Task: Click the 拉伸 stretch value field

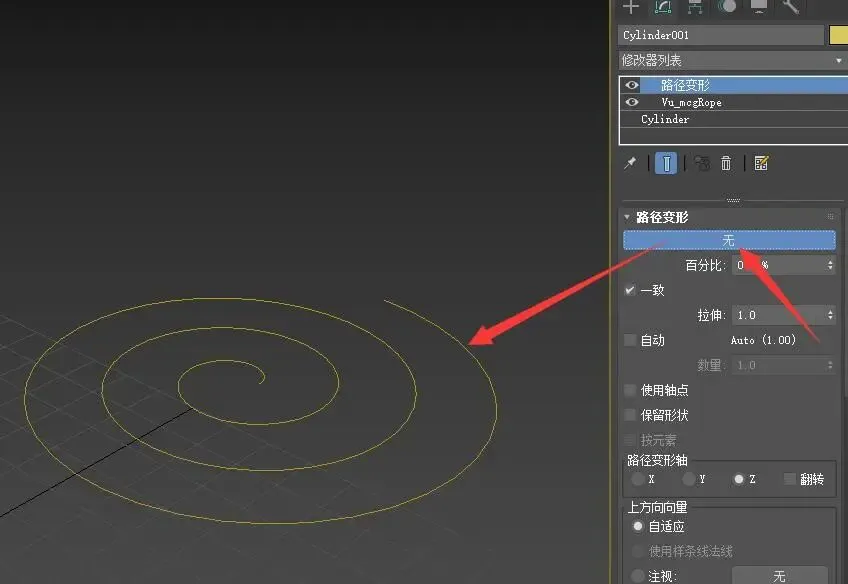Action: pos(777,315)
